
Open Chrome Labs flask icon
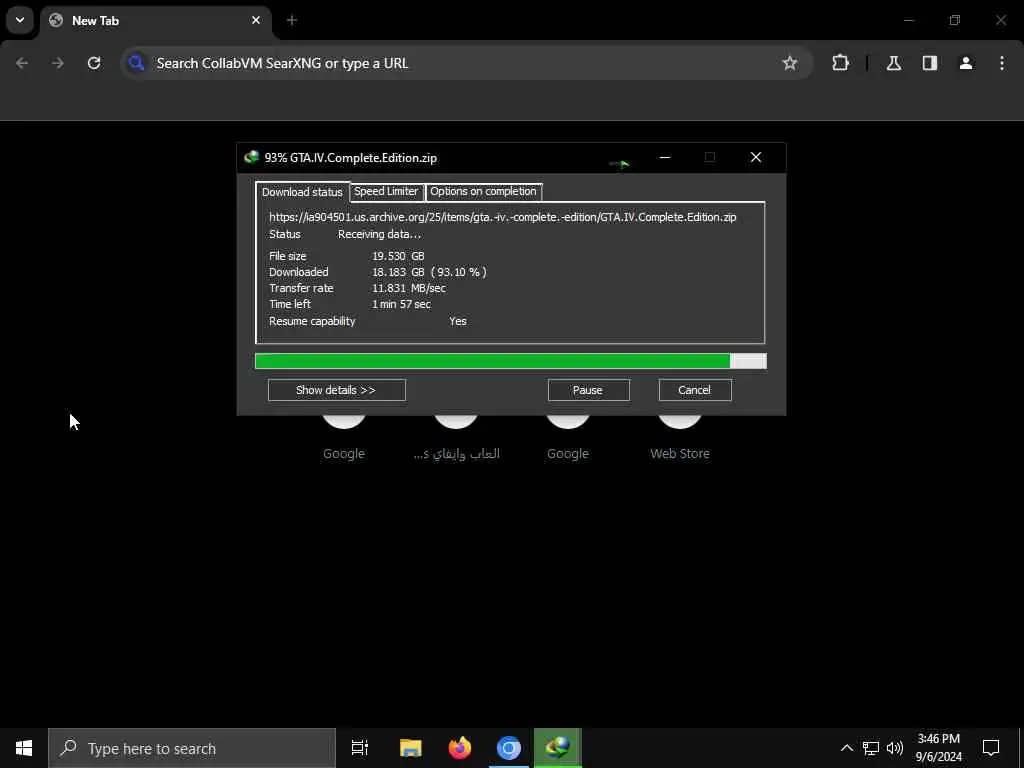pos(894,63)
